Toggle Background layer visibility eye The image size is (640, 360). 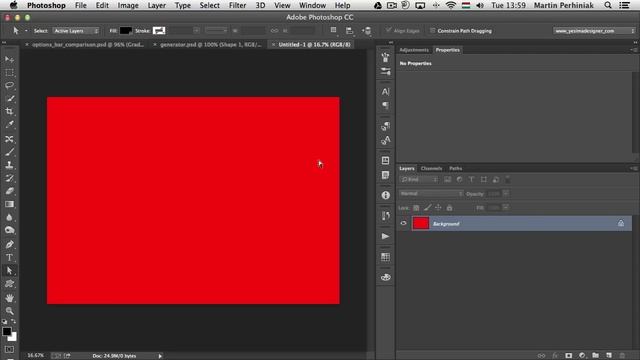tap(404, 223)
